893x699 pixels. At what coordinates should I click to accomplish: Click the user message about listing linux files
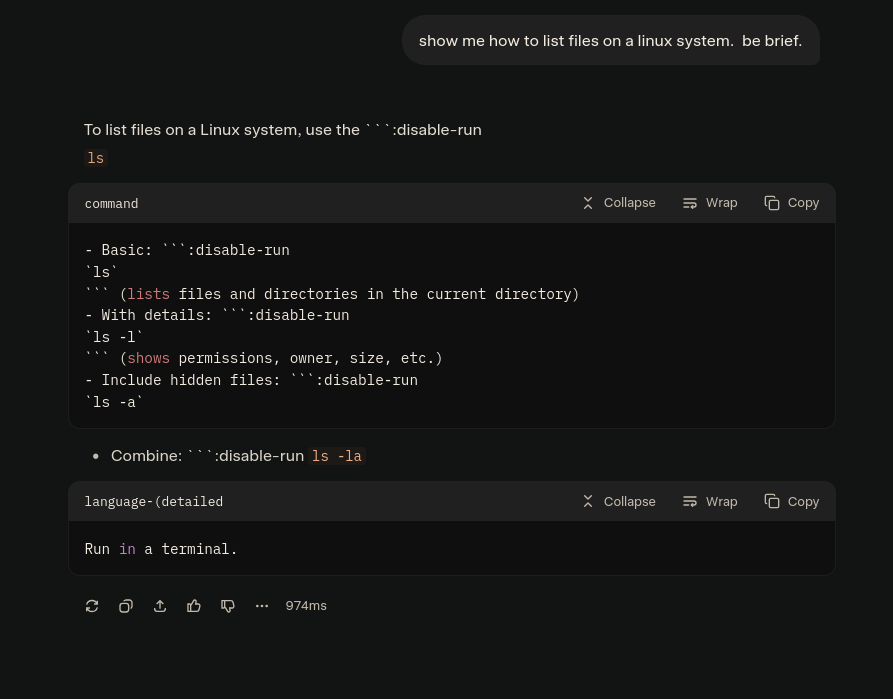[611, 40]
